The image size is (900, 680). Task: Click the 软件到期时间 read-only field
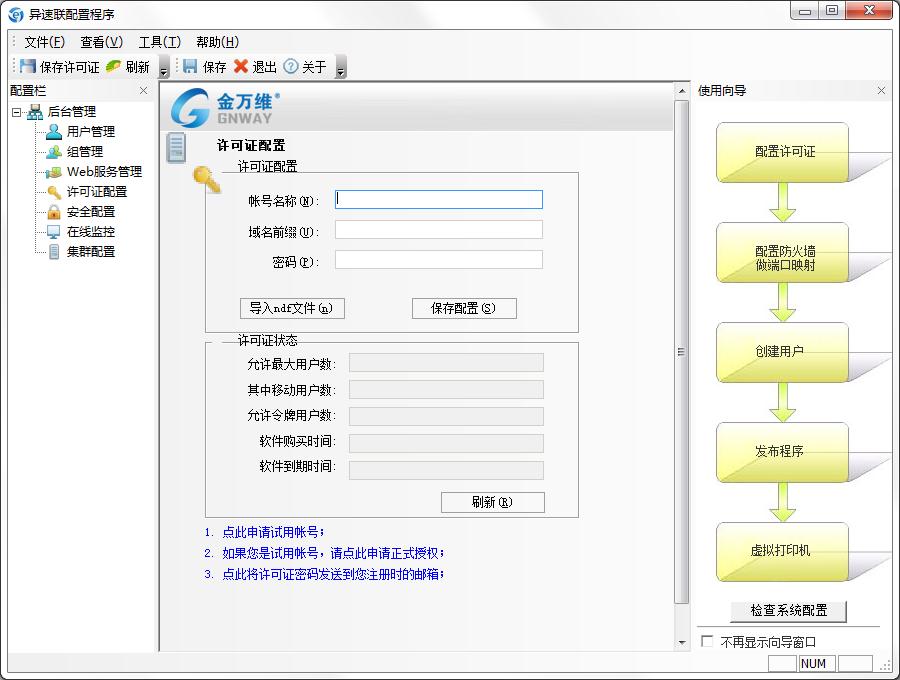pos(446,470)
